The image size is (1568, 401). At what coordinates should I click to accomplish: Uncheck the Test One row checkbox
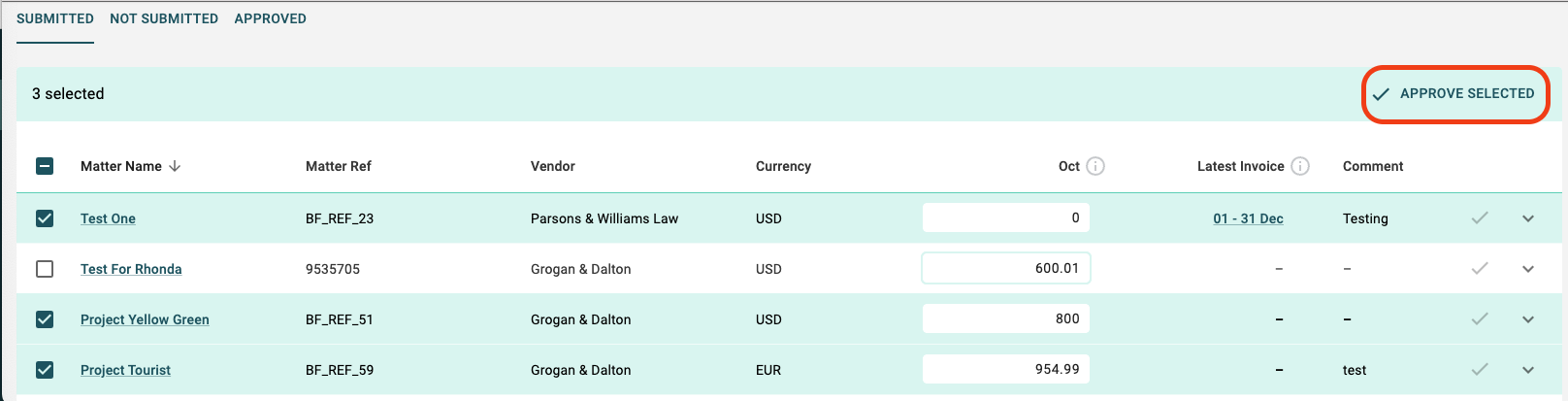point(45,218)
